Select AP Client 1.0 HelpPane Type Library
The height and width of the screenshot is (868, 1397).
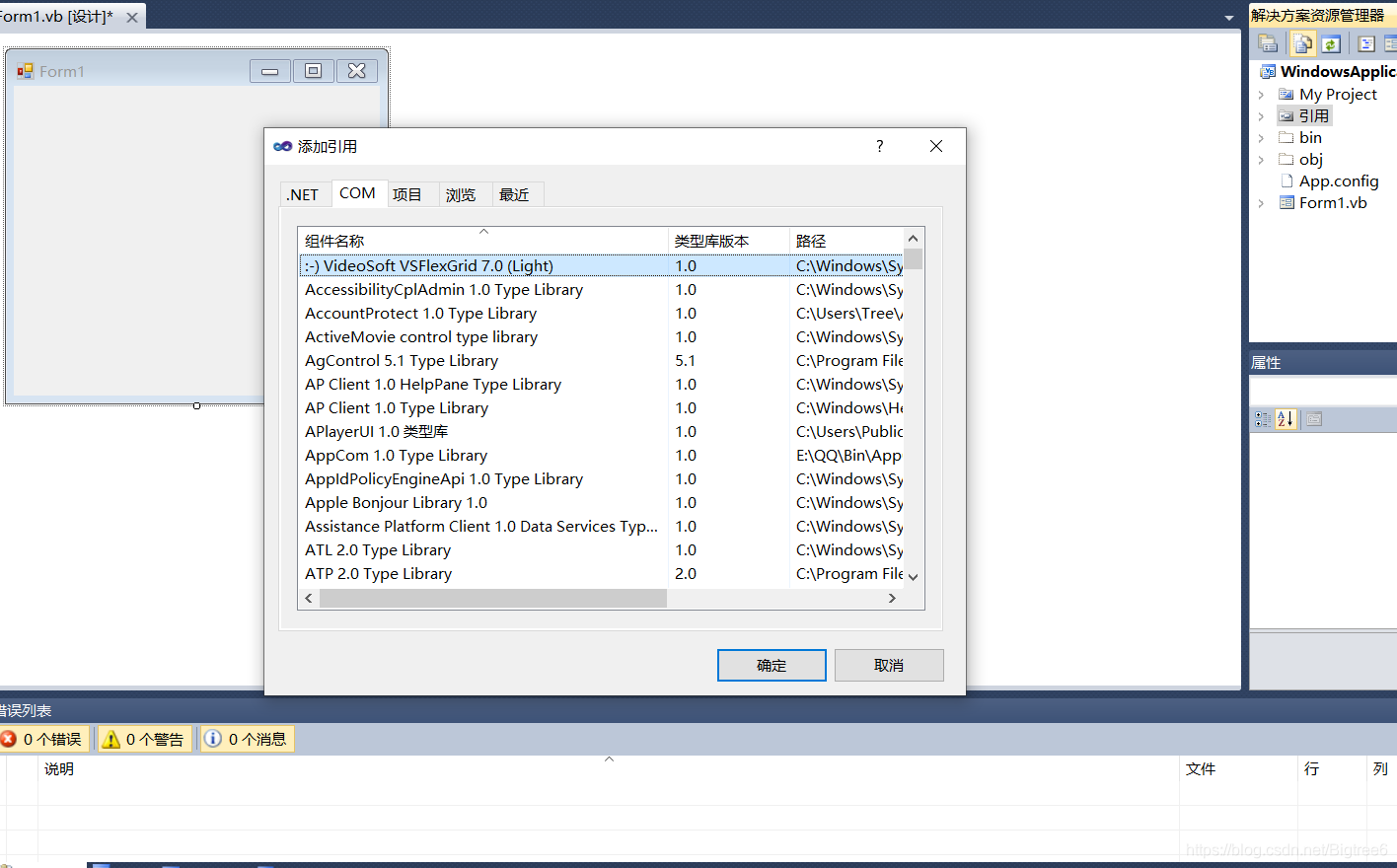coord(601,384)
